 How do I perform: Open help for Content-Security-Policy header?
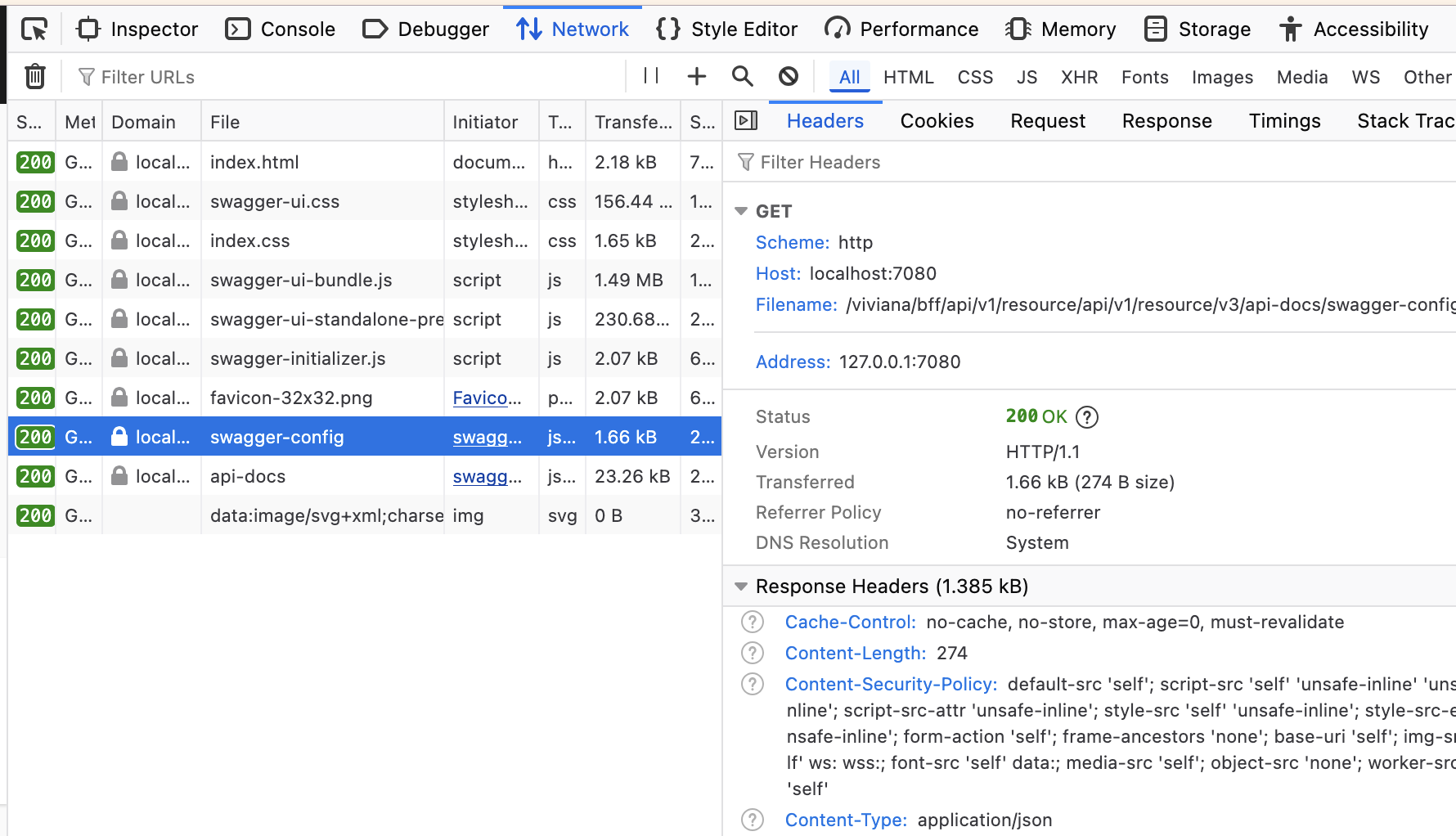click(x=752, y=684)
